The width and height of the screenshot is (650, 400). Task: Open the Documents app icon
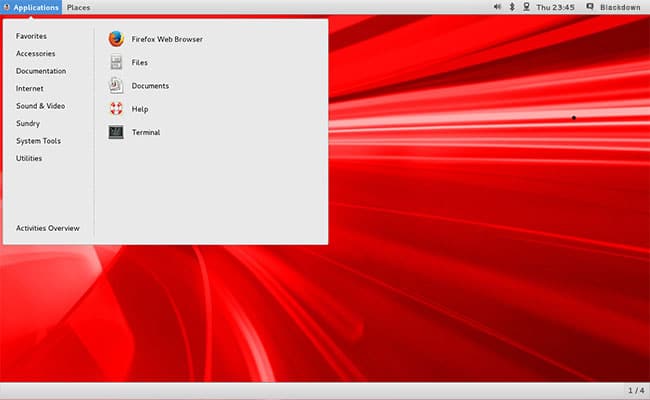coord(116,85)
